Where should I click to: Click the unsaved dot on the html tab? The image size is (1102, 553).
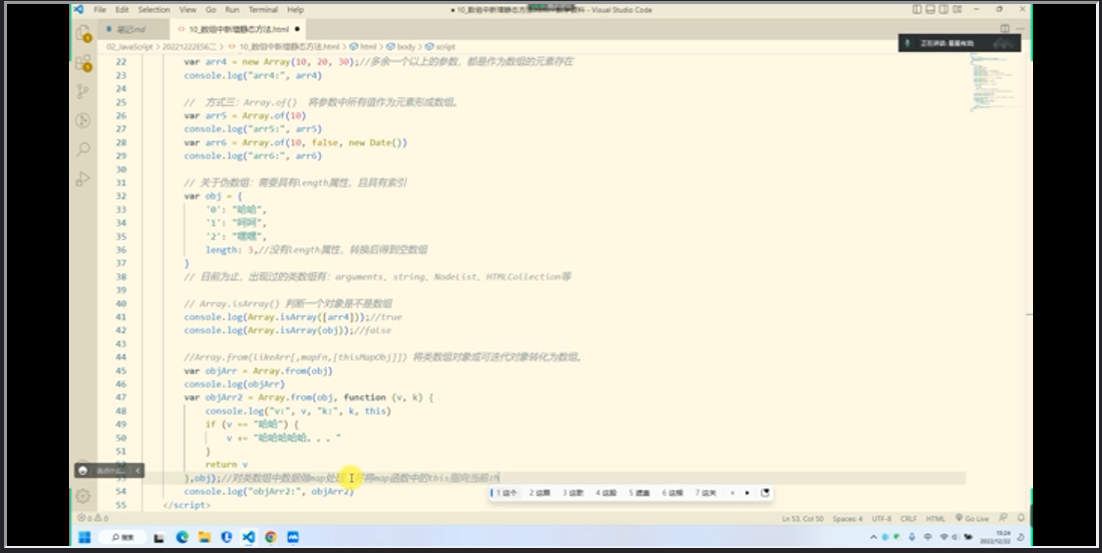tap(297, 30)
